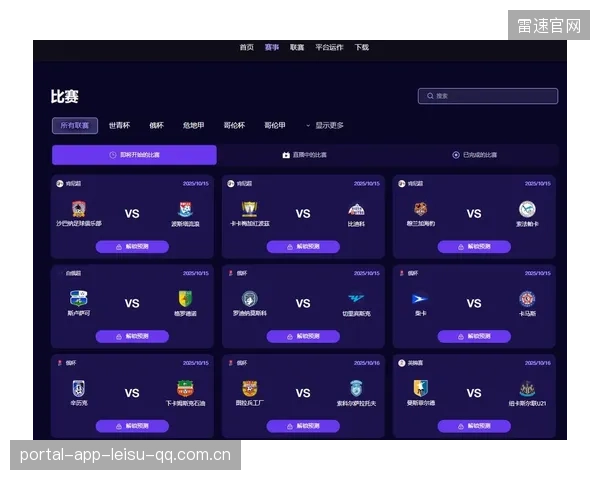Viewport: 600px width, 480px height.
Task: Focus the 搜索 search field
Action: tap(488, 96)
